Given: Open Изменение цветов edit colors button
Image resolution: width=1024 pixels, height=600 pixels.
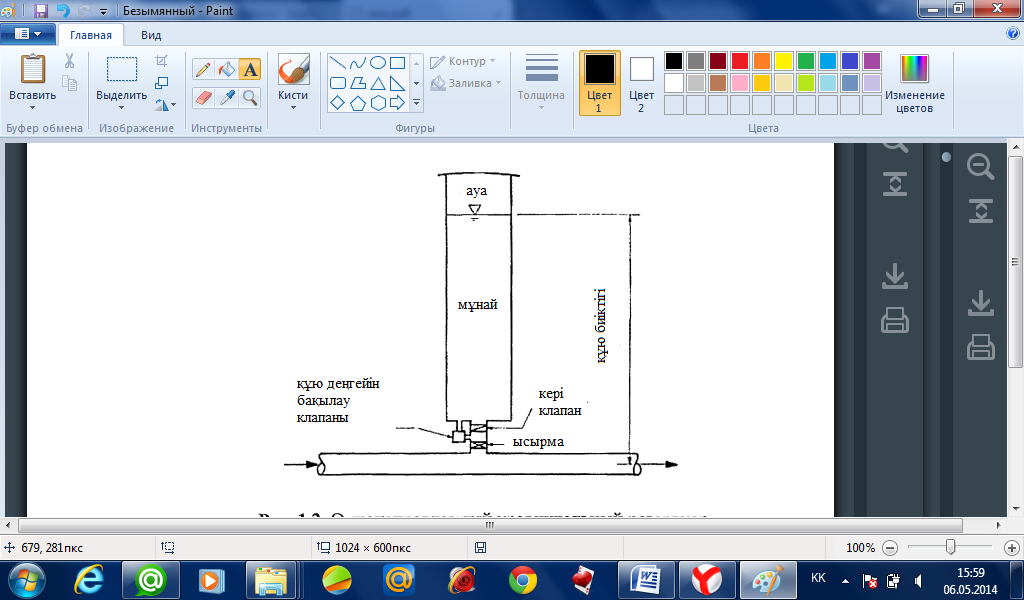Looking at the screenshot, I should click(914, 84).
